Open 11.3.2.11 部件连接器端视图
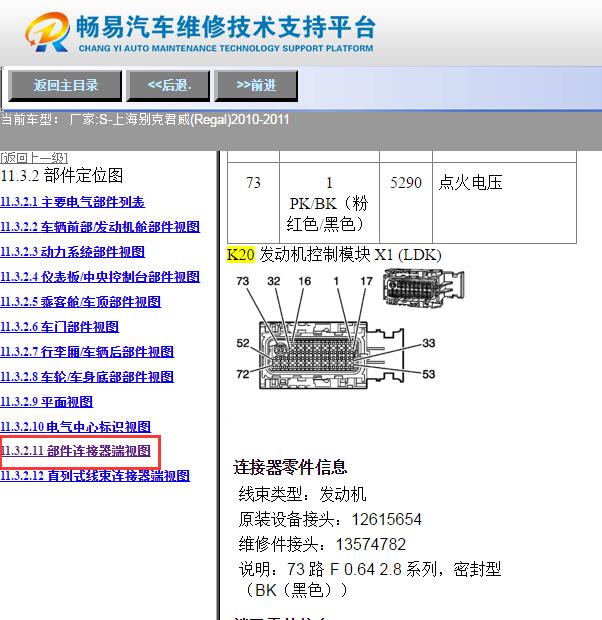The height and width of the screenshot is (620, 602). 76,451
